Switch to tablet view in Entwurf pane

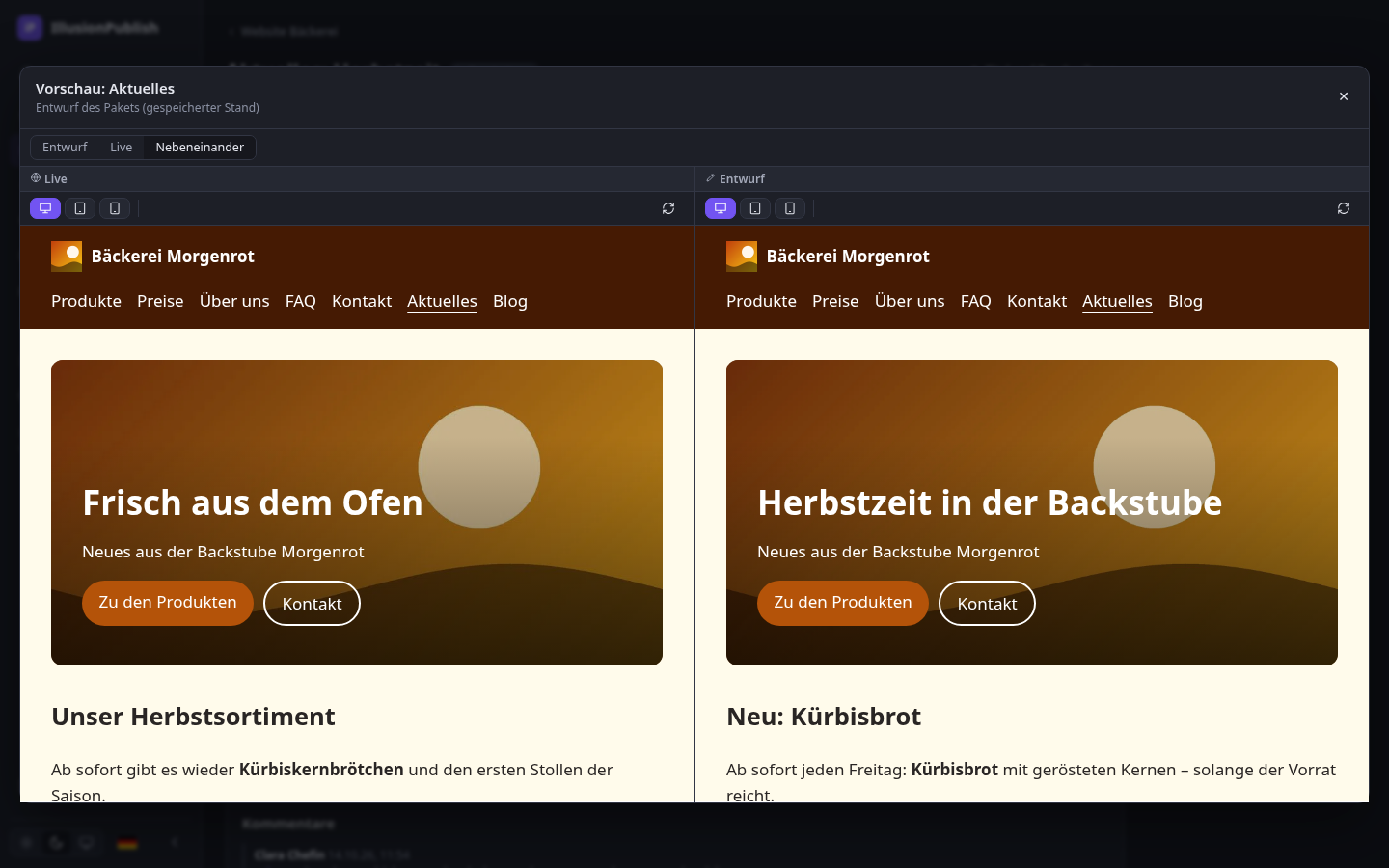755,208
